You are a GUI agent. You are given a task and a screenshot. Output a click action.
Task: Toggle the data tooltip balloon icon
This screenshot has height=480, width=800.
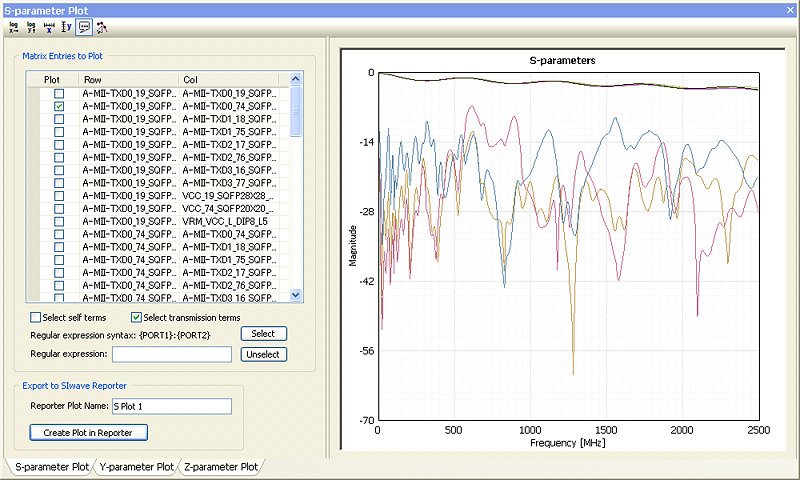click(84, 27)
